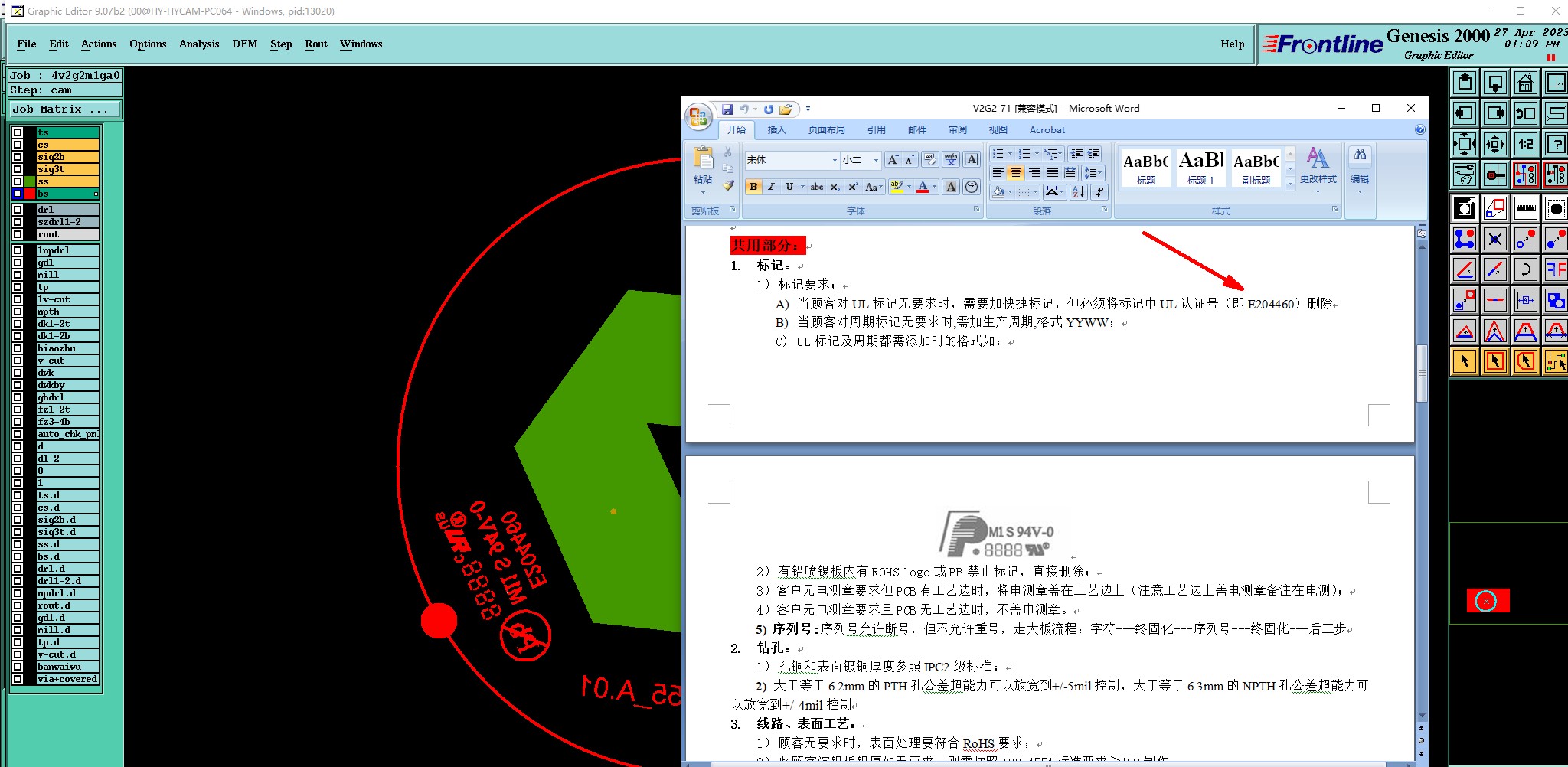The height and width of the screenshot is (767, 1568).
Task: Click the A-Z sort icon in Word
Action: 1078,192
